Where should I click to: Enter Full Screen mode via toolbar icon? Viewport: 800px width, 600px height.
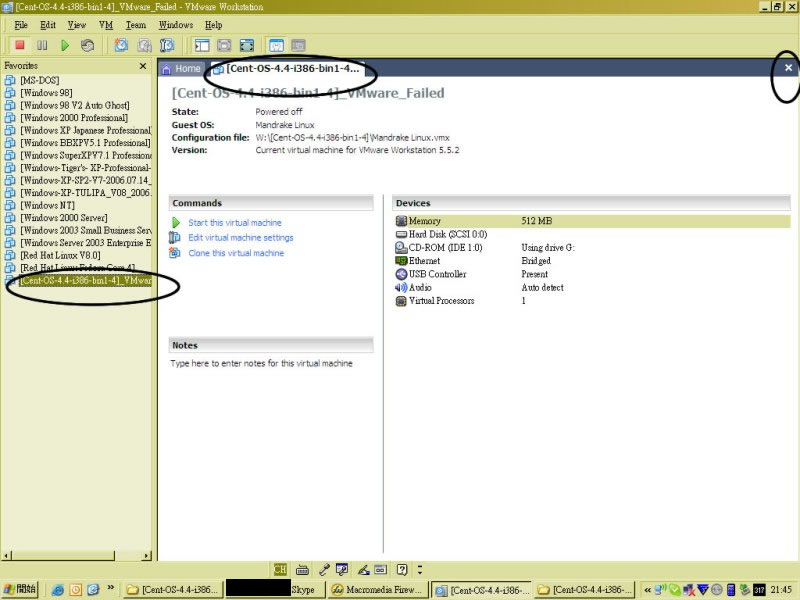[246, 45]
